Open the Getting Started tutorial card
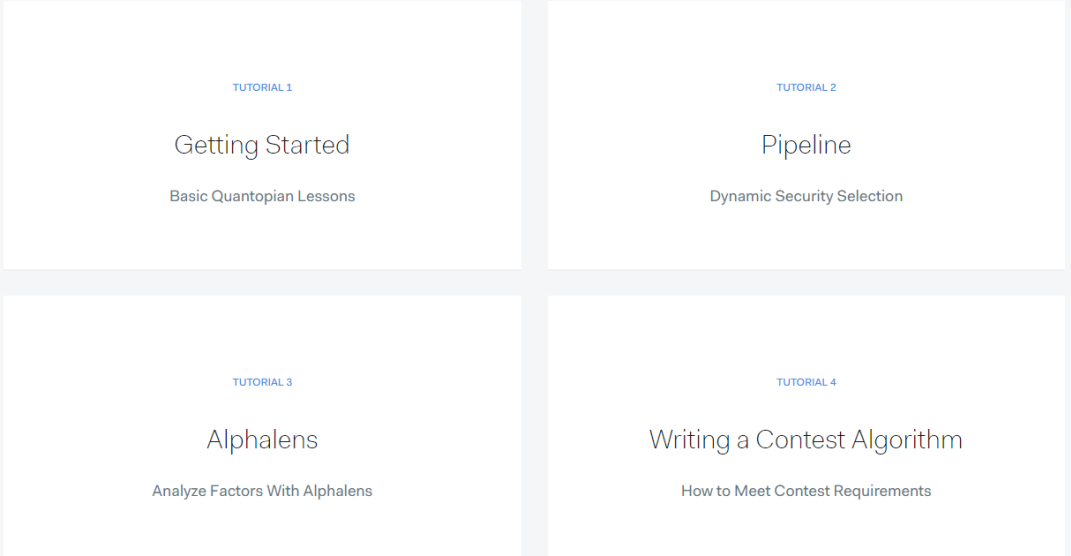The height and width of the screenshot is (556, 1071). [x=262, y=240]
